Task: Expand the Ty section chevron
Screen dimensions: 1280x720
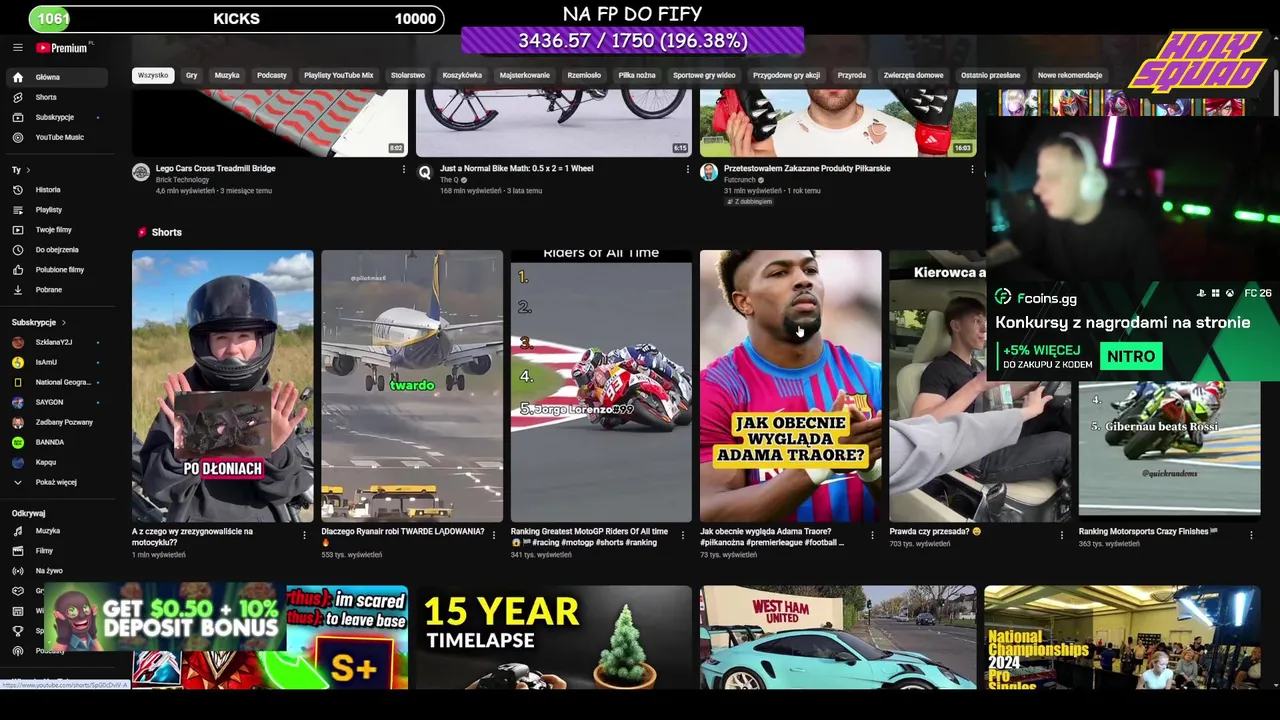Action: 28,170
